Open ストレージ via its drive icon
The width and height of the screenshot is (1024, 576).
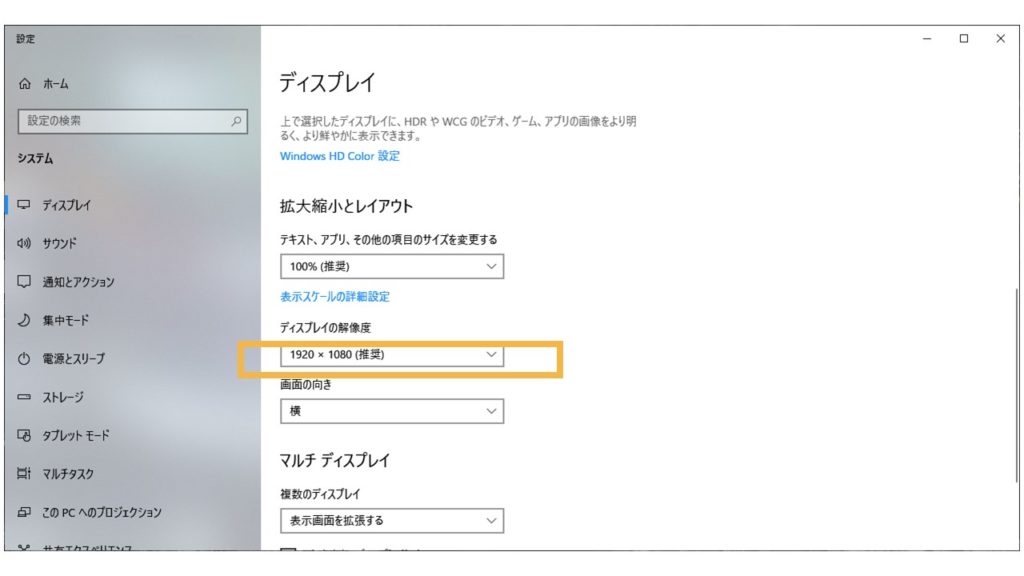coord(25,397)
